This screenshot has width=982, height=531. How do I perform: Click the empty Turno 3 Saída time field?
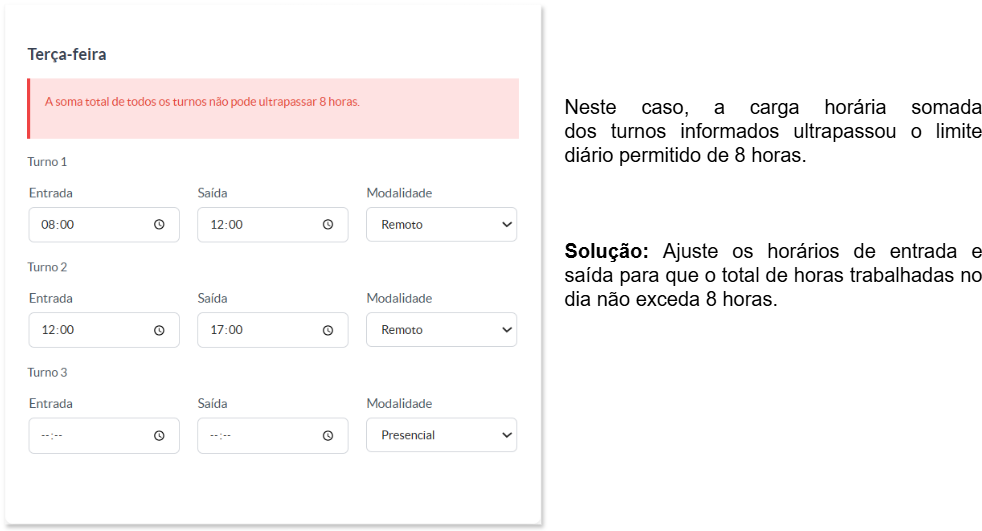[272, 435]
